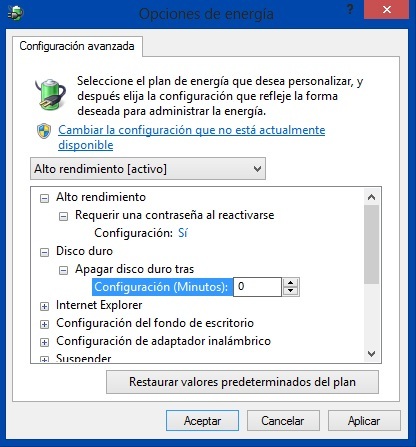Collapse the Disco duro node
416x447 pixels.
[x=44, y=253]
